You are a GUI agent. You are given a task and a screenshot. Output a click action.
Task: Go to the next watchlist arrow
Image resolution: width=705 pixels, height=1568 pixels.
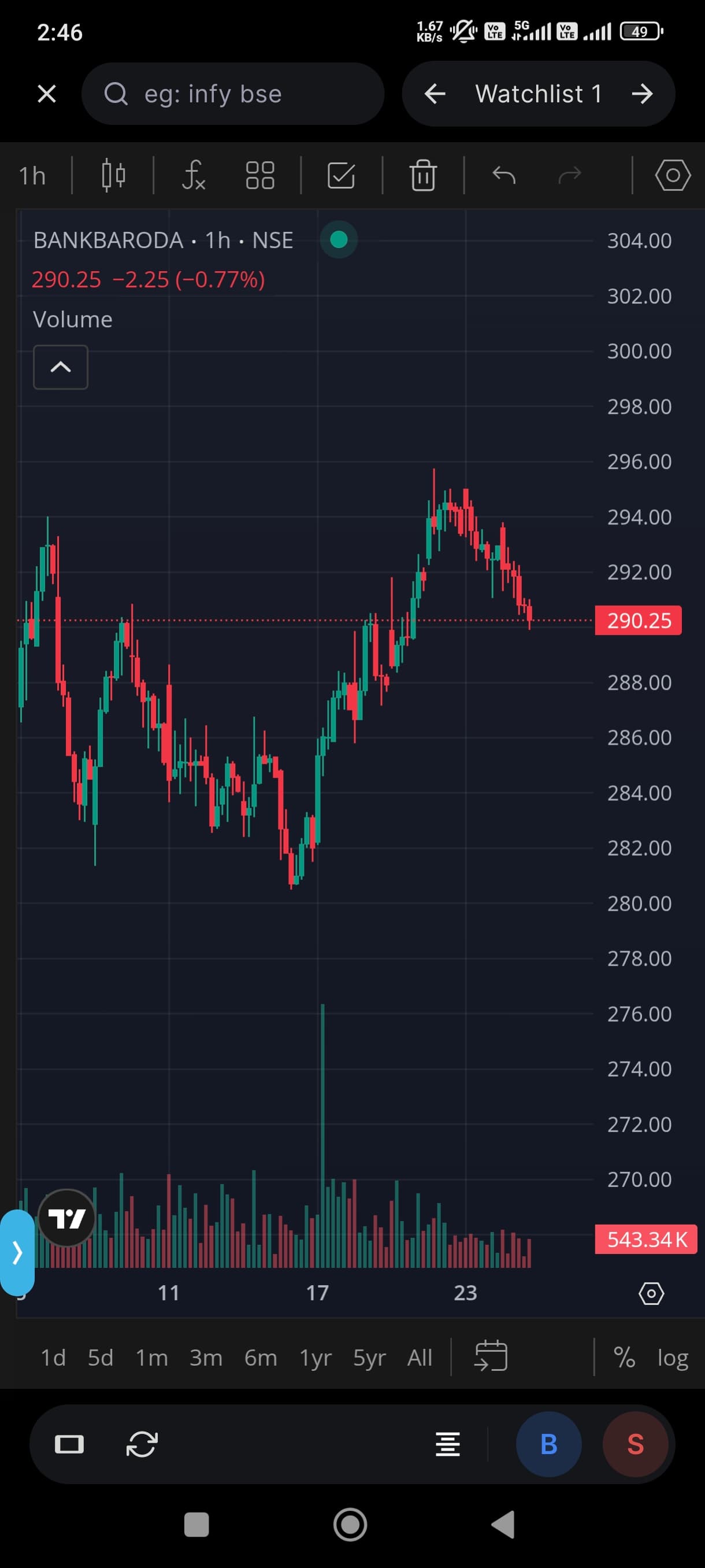tap(642, 94)
